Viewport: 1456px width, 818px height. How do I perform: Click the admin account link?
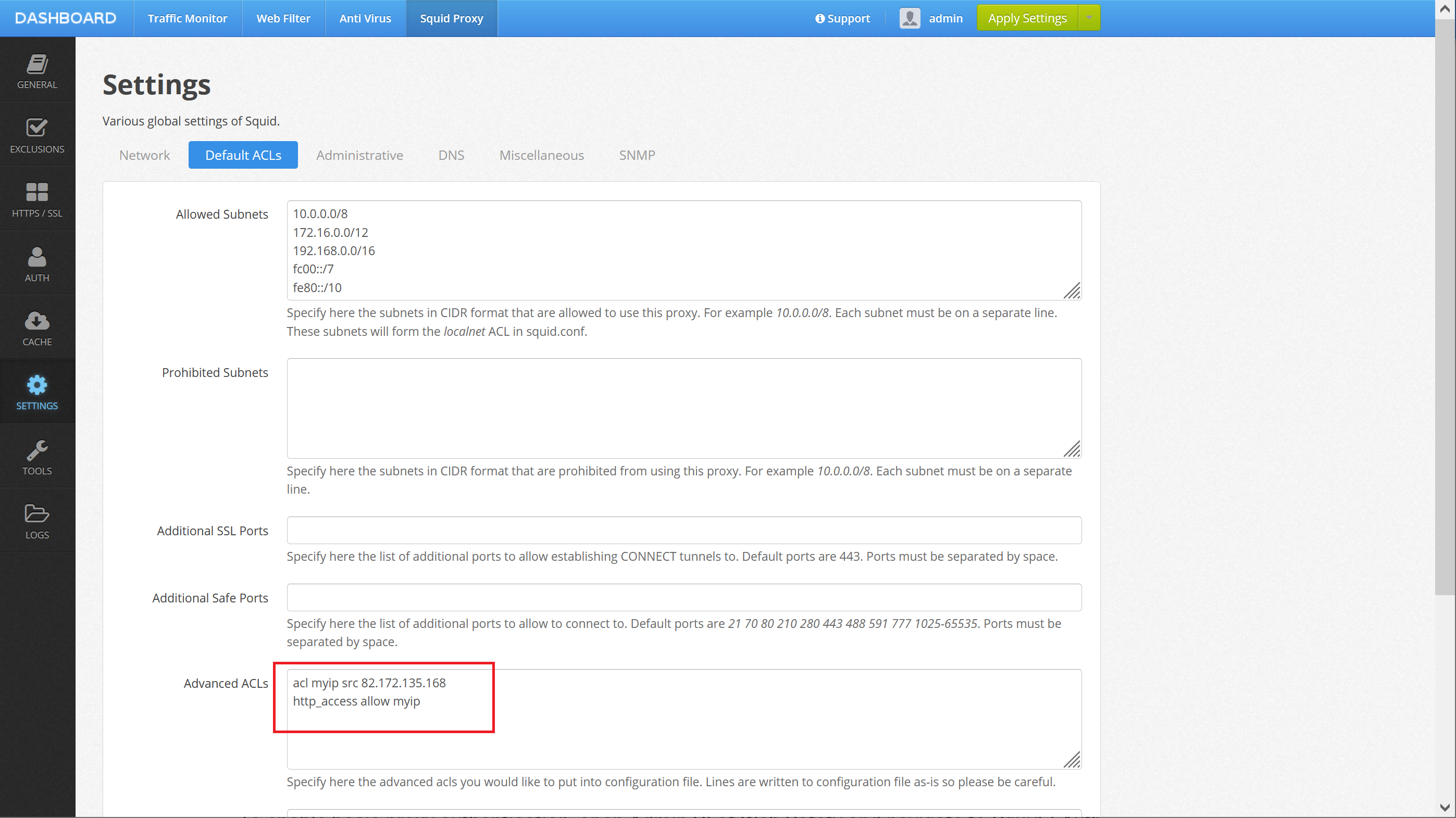[x=945, y=18]
